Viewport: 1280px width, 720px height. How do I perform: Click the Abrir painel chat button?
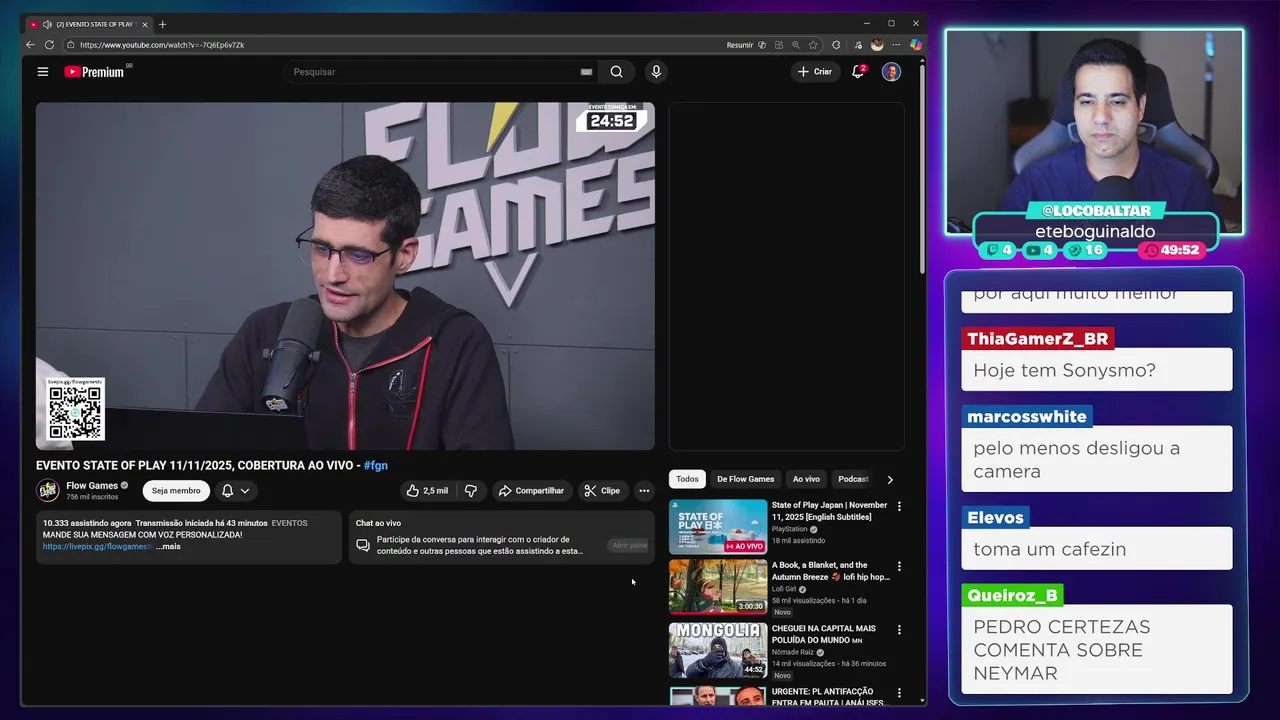pos(629,545)
